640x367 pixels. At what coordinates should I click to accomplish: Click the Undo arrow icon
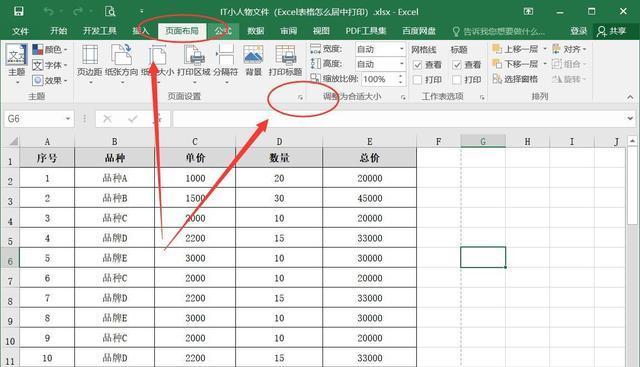tap(49, 11)
